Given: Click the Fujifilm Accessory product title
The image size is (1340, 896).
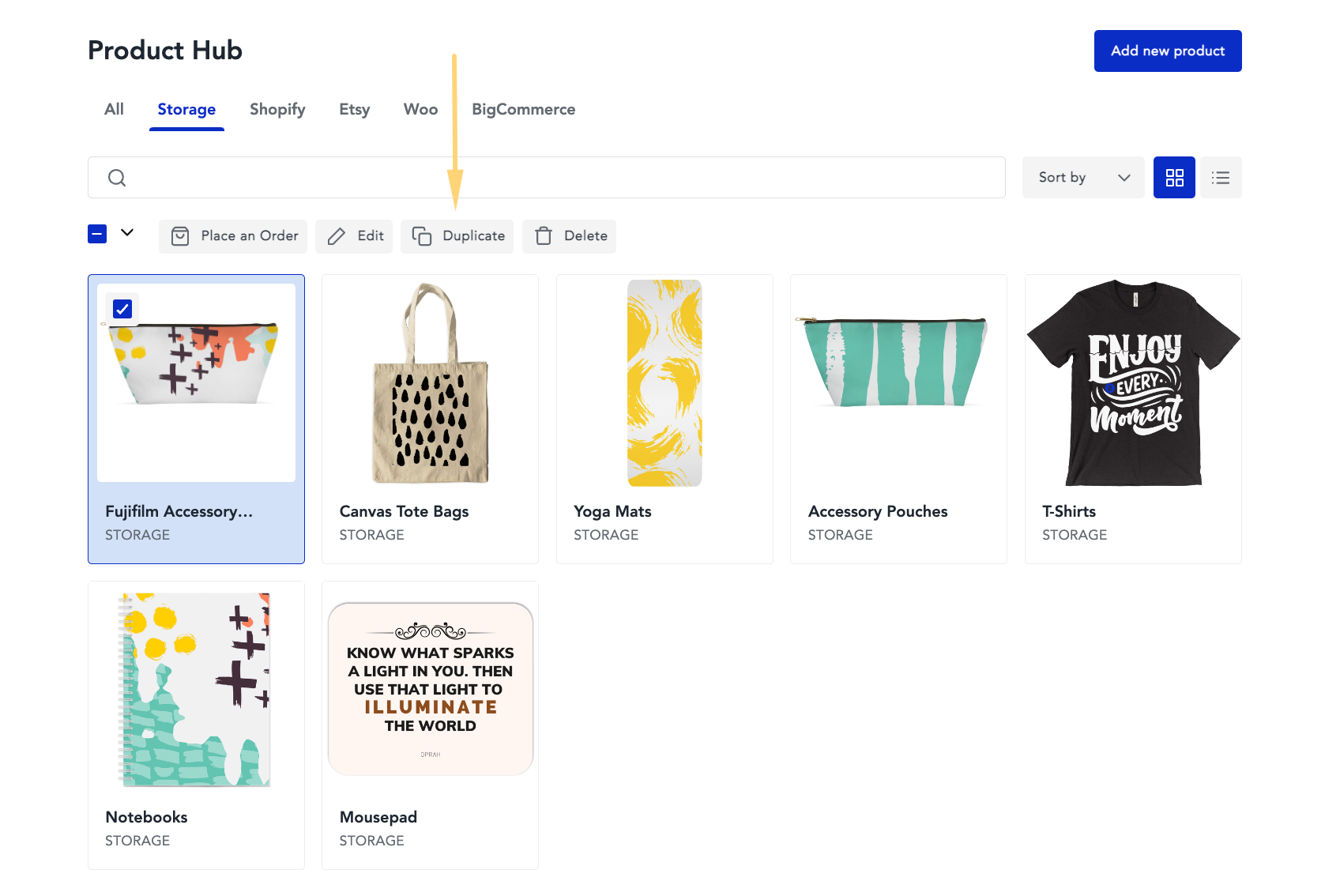Looking at the screenshot, I should tap(179, 511).
